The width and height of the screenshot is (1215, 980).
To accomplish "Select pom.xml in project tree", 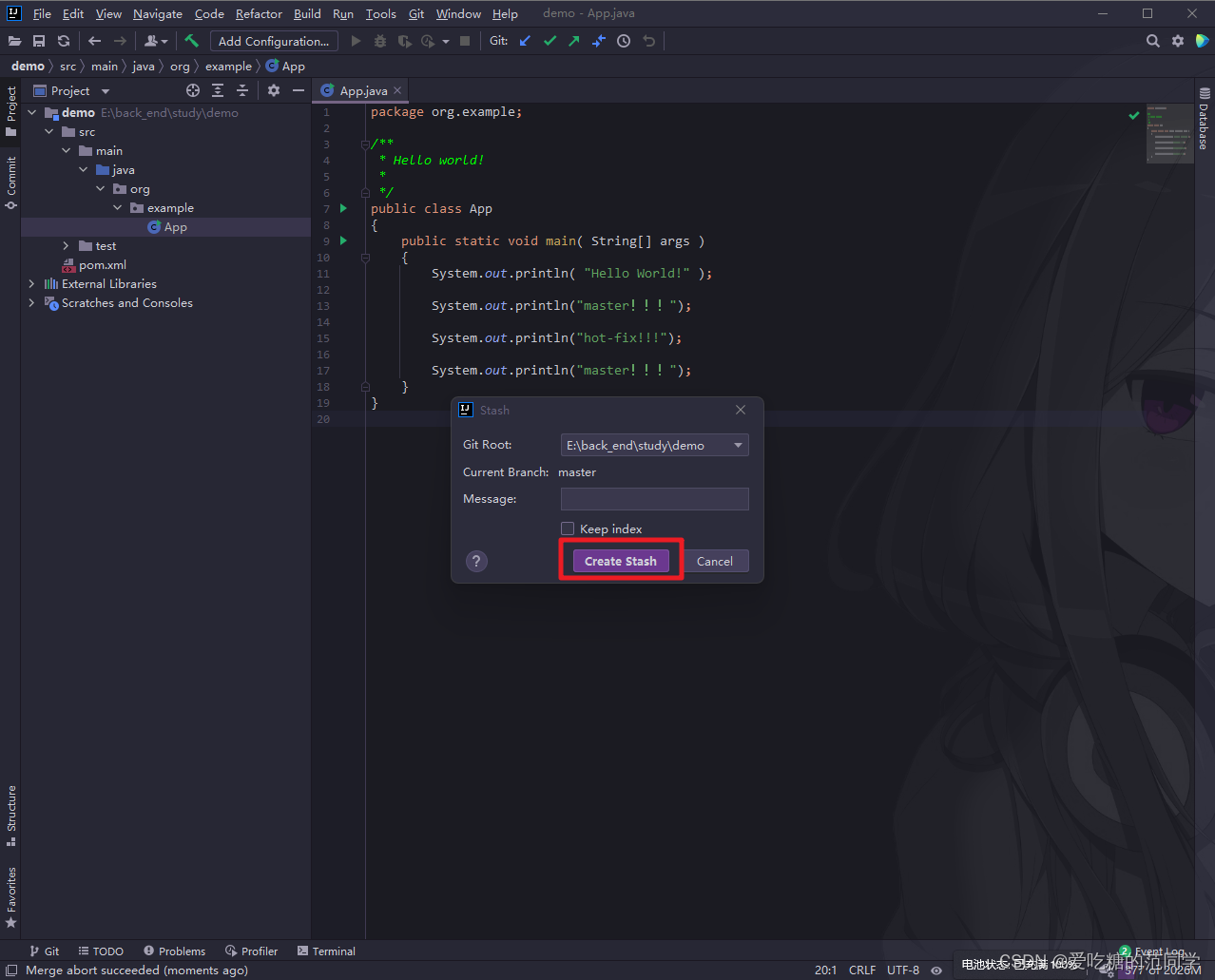I will tap(103, 264).
